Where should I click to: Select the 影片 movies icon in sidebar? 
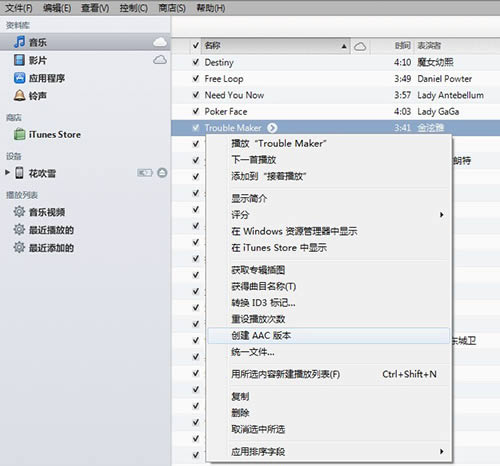(19, 60)
